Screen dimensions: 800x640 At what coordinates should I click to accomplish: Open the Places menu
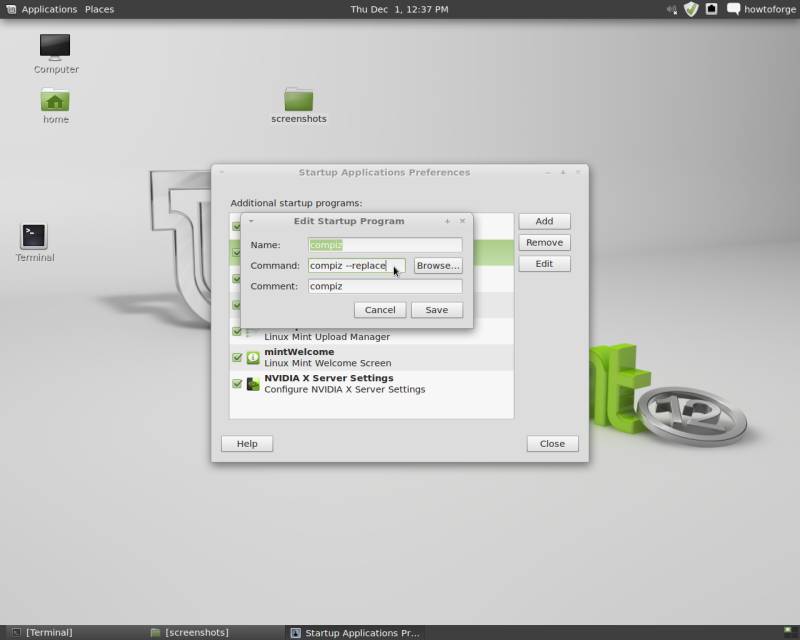click(99, 9)
